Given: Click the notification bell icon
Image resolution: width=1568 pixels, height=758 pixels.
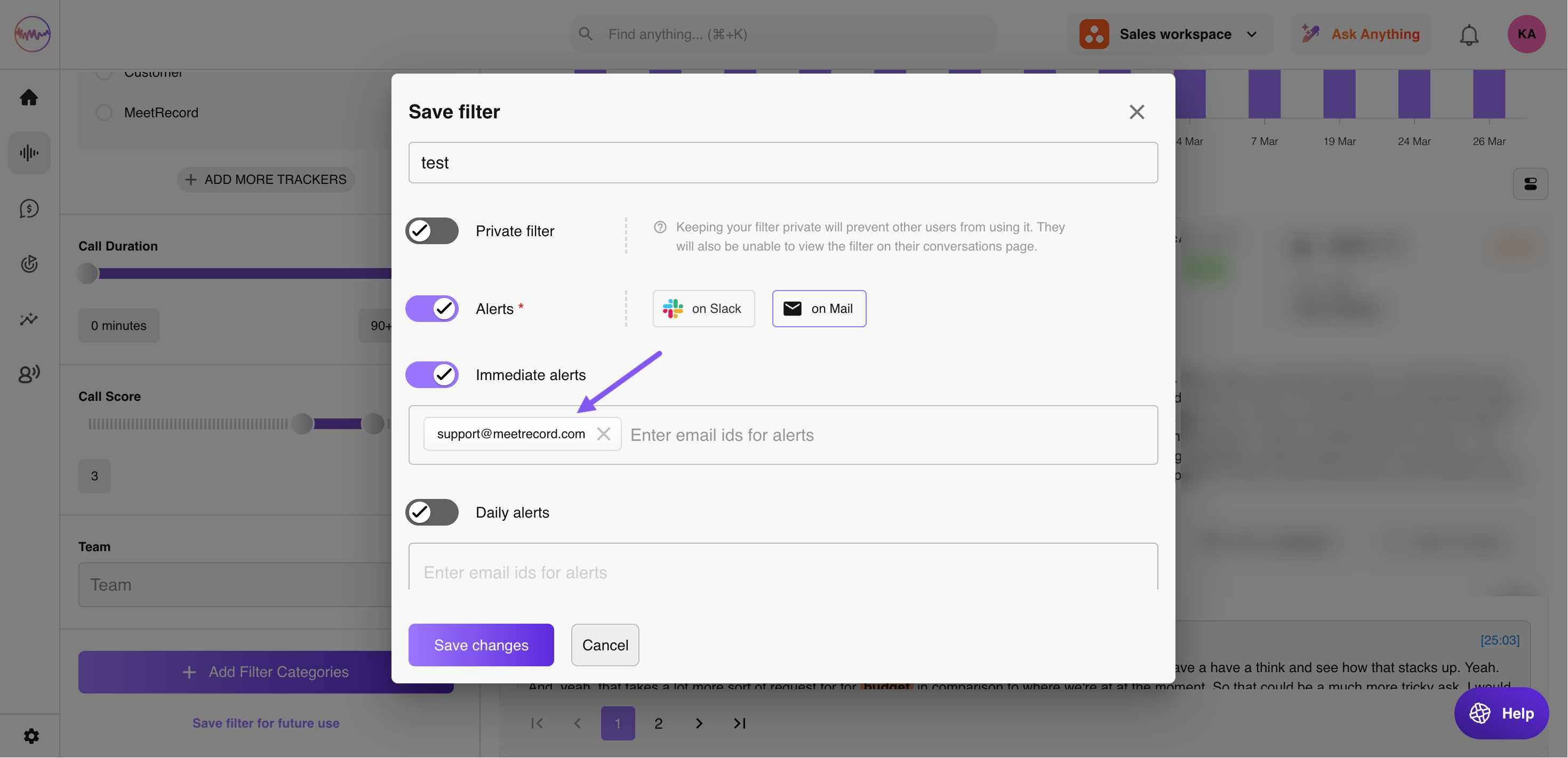Looking at the screenshot, I should pyautogui.click(x=1468, y=35).
